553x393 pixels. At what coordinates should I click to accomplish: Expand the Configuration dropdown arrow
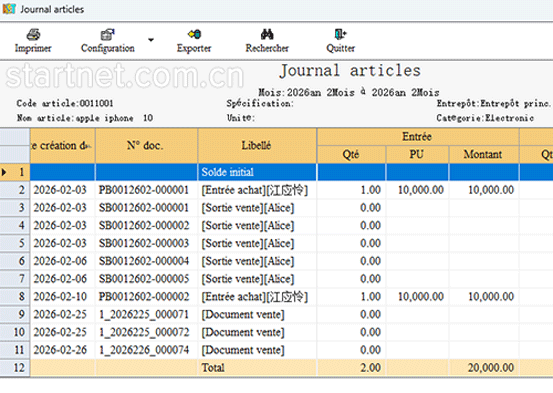coord(151,40)
